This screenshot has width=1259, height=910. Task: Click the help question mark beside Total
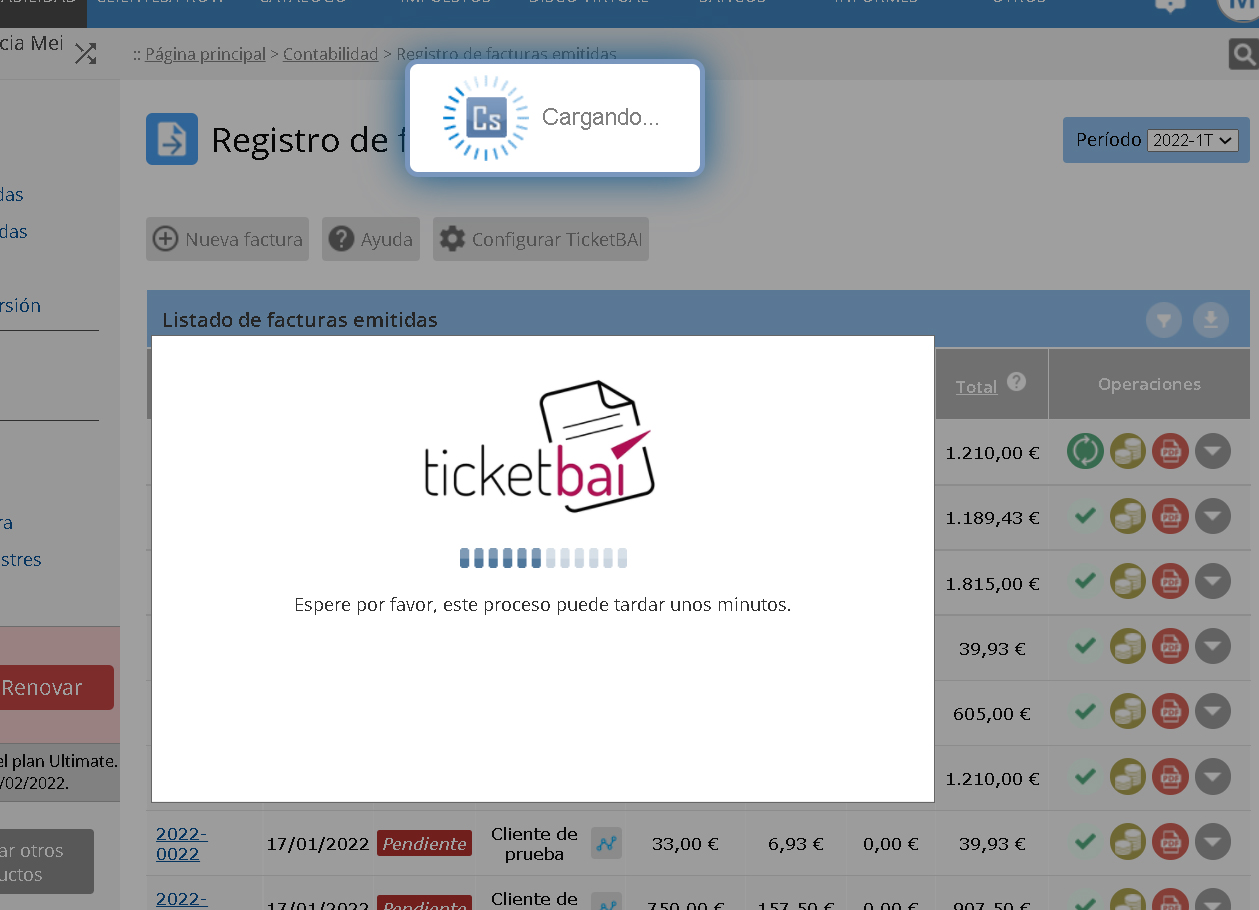pyautogui.click(x=1017, y=382)
